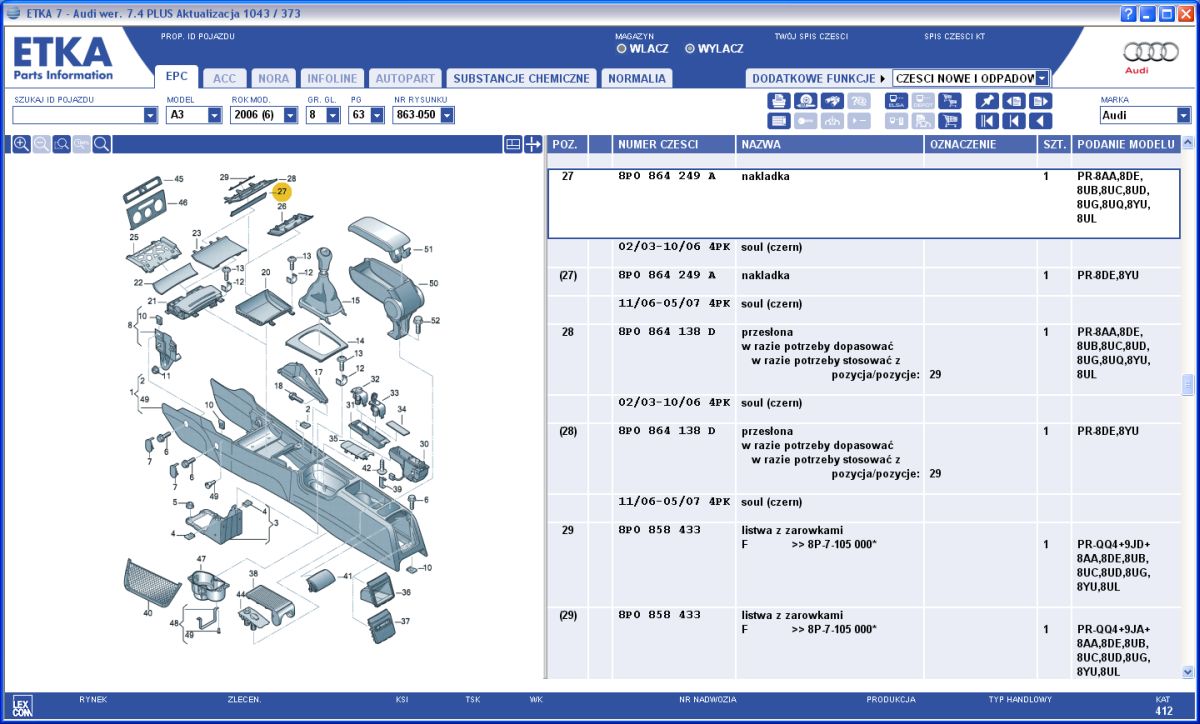
Task: Open the MODEL dropdown showing A3
Action: [215, 115]
